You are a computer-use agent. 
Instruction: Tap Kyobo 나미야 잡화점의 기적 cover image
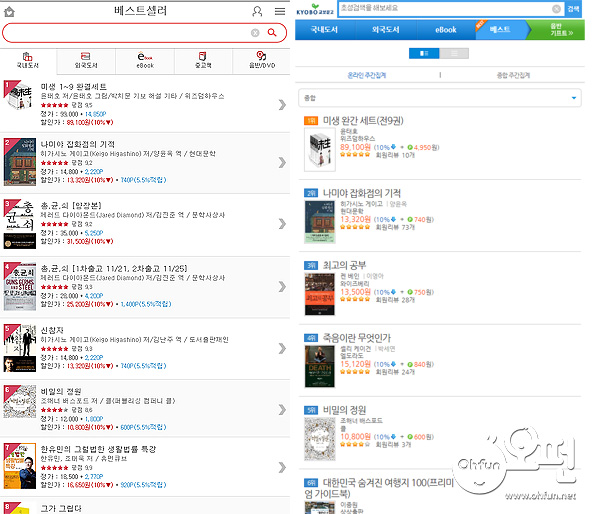click(x=320, y=222)
